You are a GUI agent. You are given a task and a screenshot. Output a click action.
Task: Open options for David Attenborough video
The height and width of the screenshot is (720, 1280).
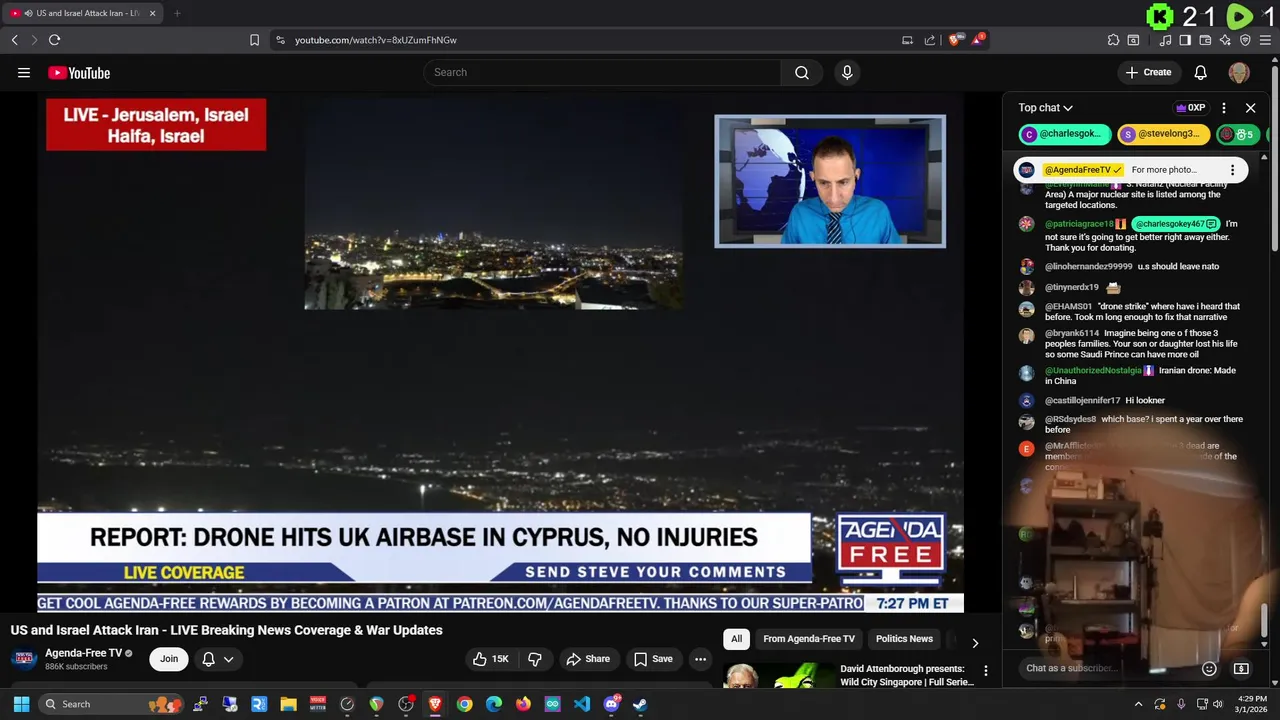pos(985,671)
